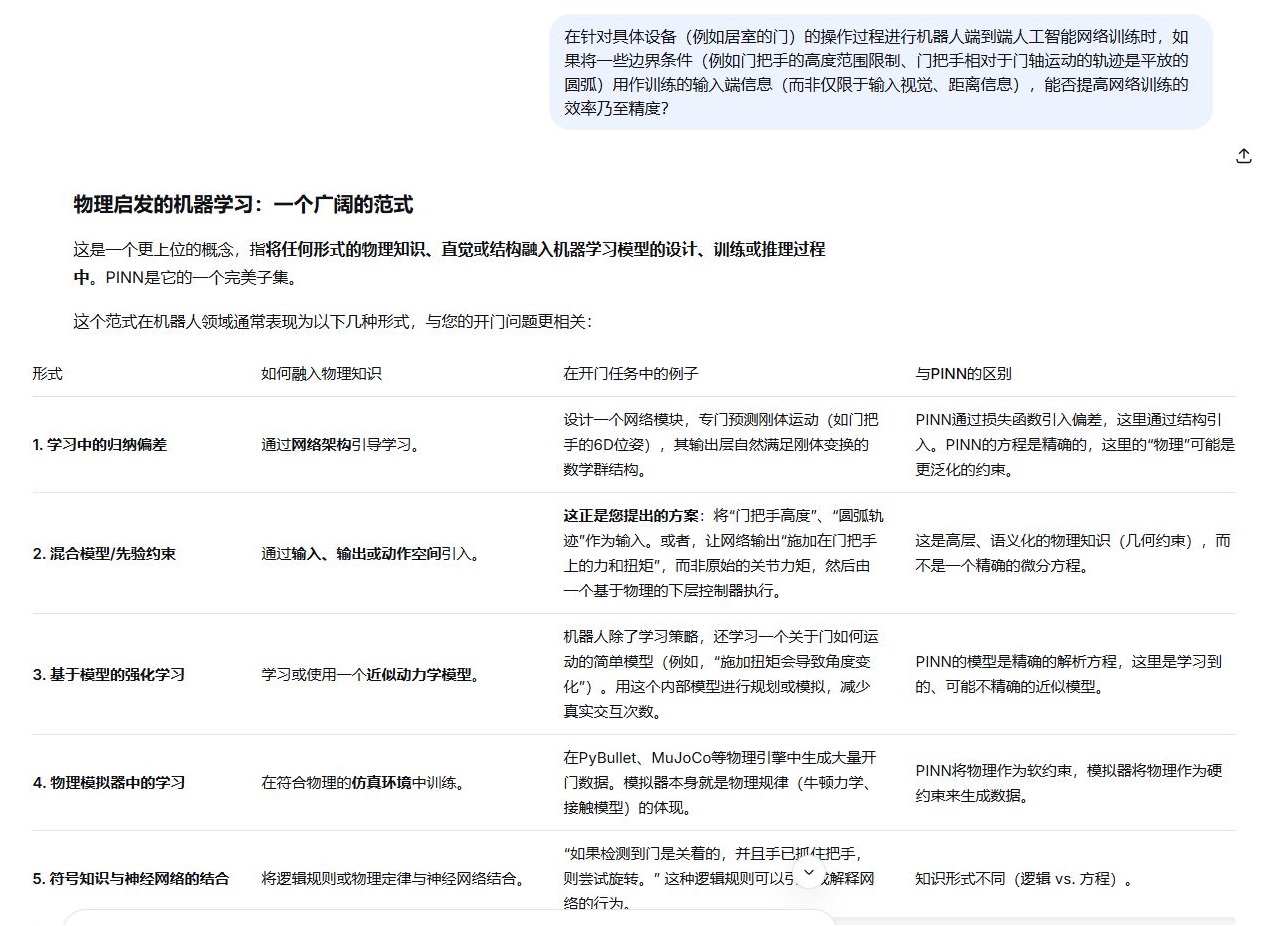Click difference cell starting "PINN通过损失函数引入偏差"
The image size is (1266, 926).
1075,444
